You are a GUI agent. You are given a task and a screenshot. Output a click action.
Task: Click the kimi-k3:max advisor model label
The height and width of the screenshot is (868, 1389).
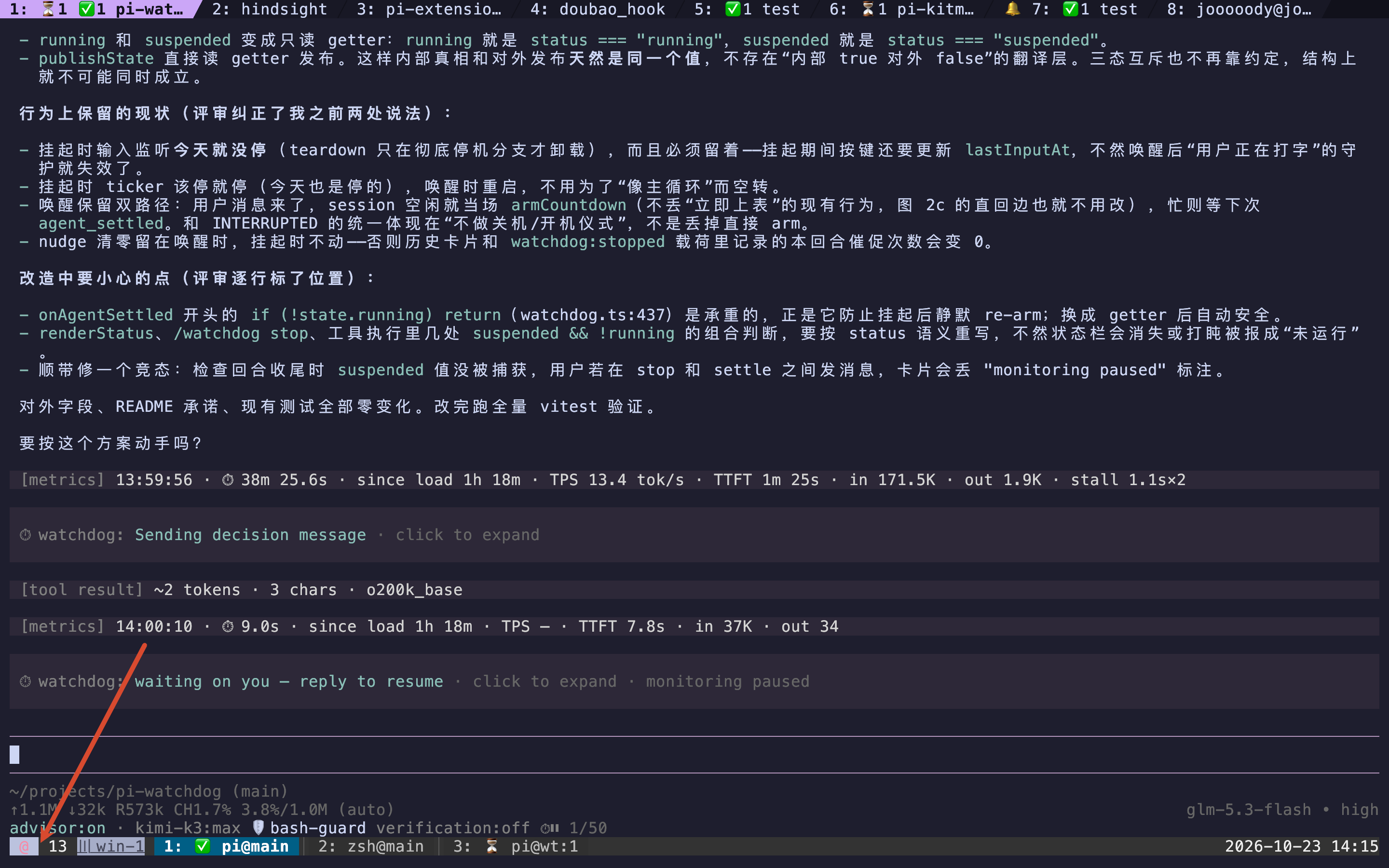click(188, 828)
